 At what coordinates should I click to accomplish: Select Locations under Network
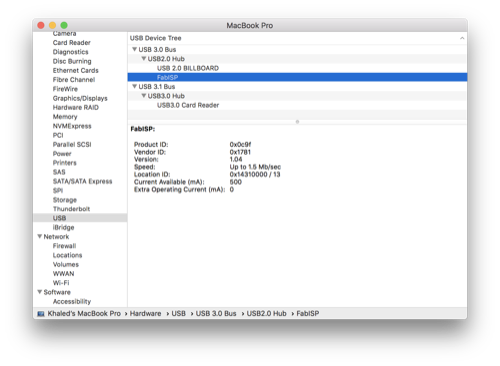click(x=67, y=255)
